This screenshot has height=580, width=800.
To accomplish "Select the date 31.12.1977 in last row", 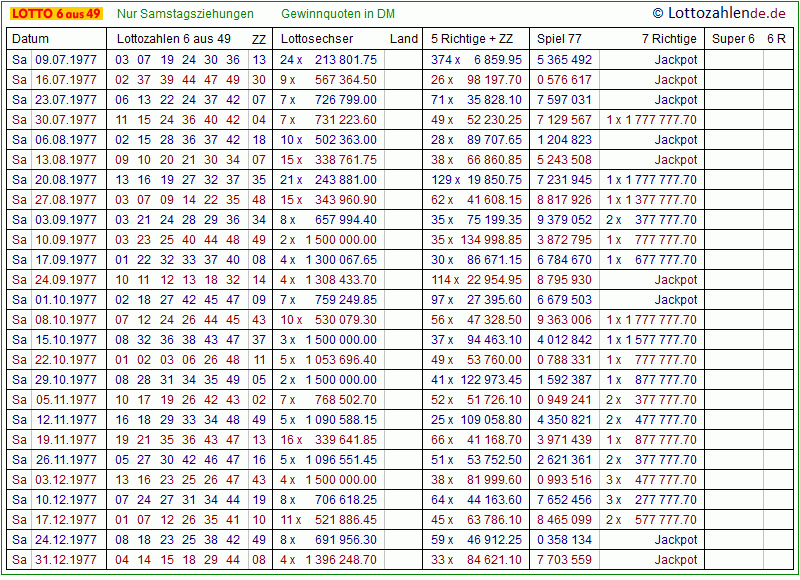I will click(x=66, y=560).
